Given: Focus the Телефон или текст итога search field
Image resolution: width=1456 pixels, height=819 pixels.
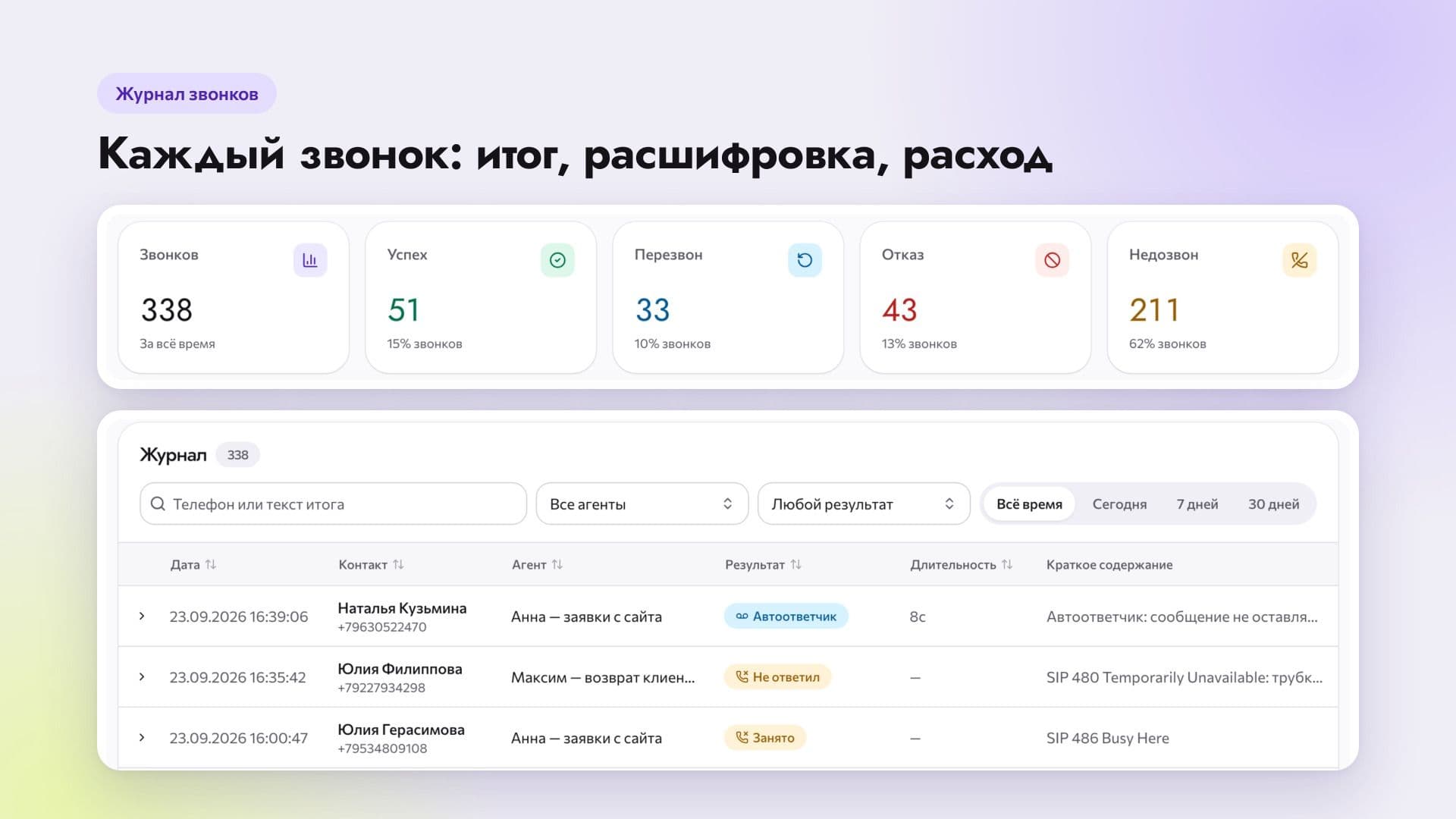Looking at the screenshot, I should (333, 504).
